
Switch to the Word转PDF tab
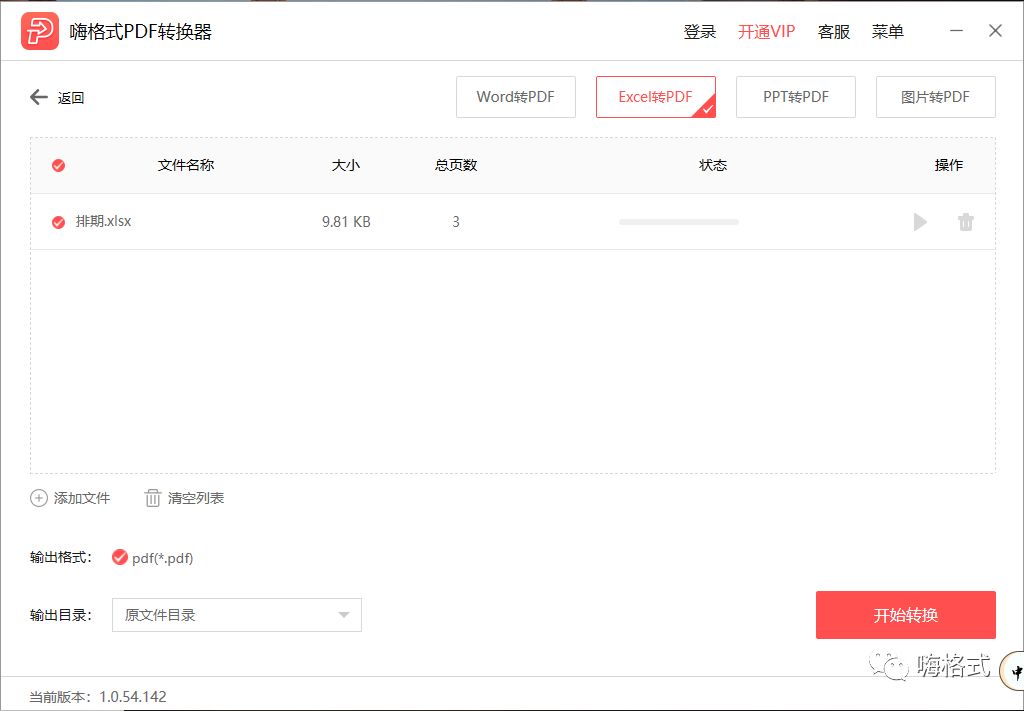515,97
